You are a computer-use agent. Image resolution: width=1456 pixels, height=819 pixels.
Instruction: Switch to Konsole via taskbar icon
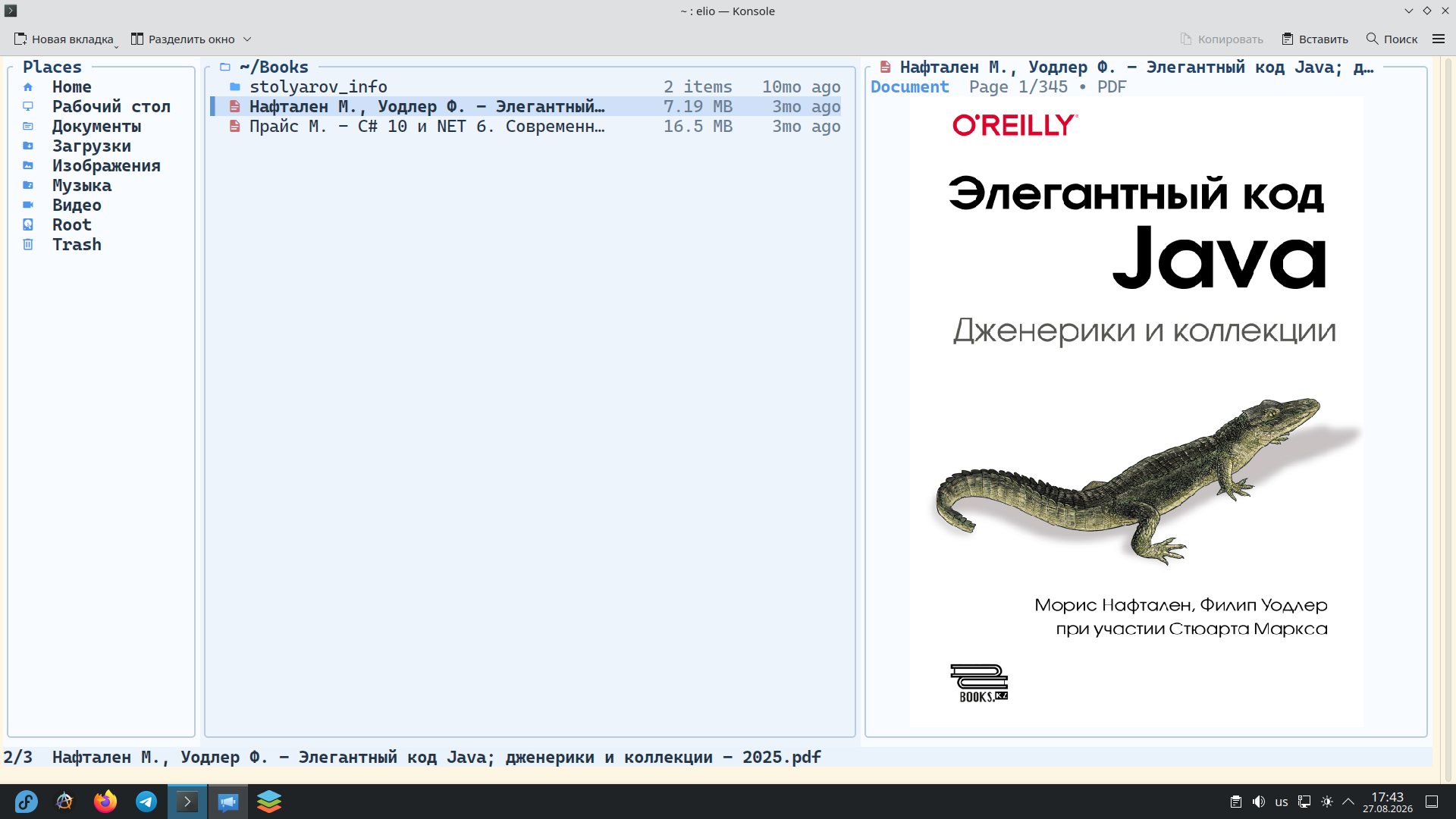(187, 802)
